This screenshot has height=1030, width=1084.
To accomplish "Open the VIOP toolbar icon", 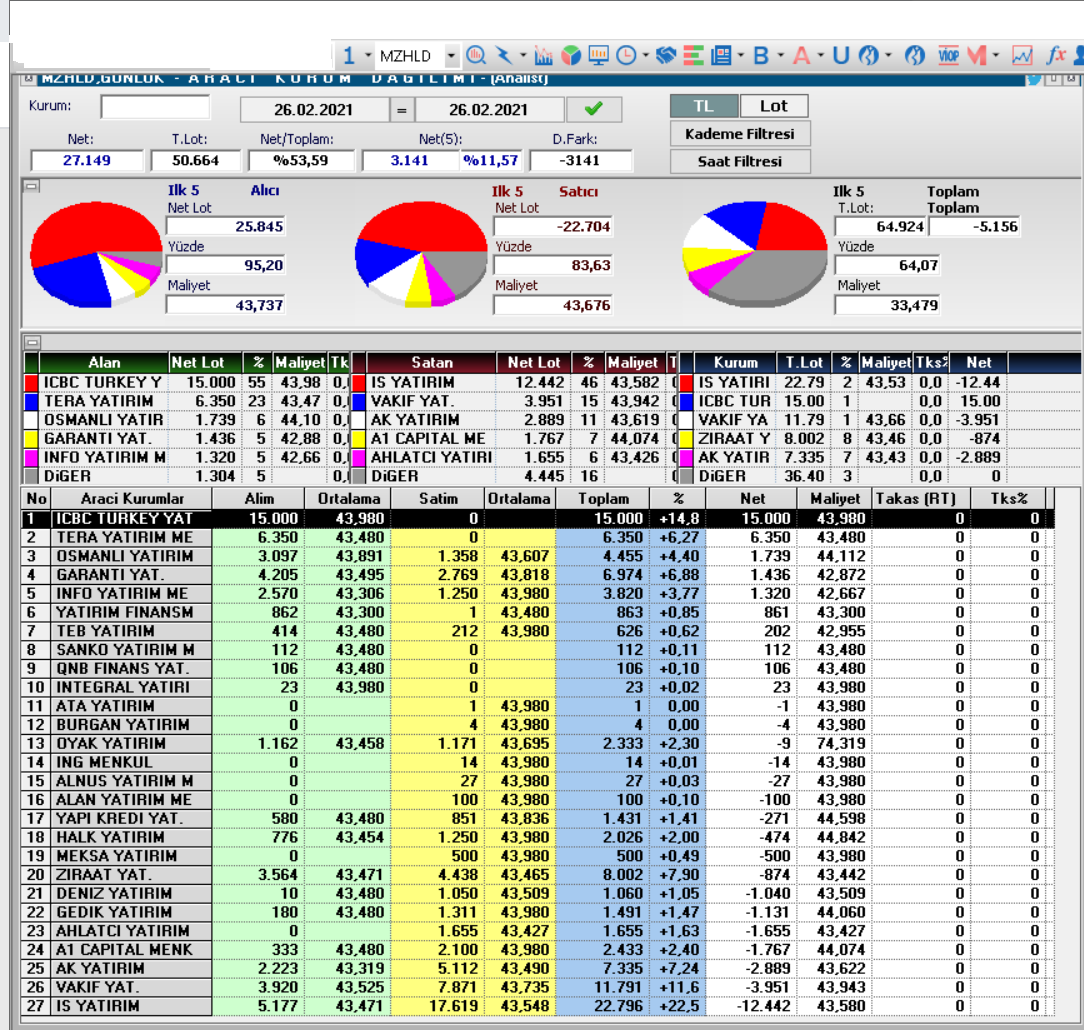I will pyautogui.click(x=948, y=55).
